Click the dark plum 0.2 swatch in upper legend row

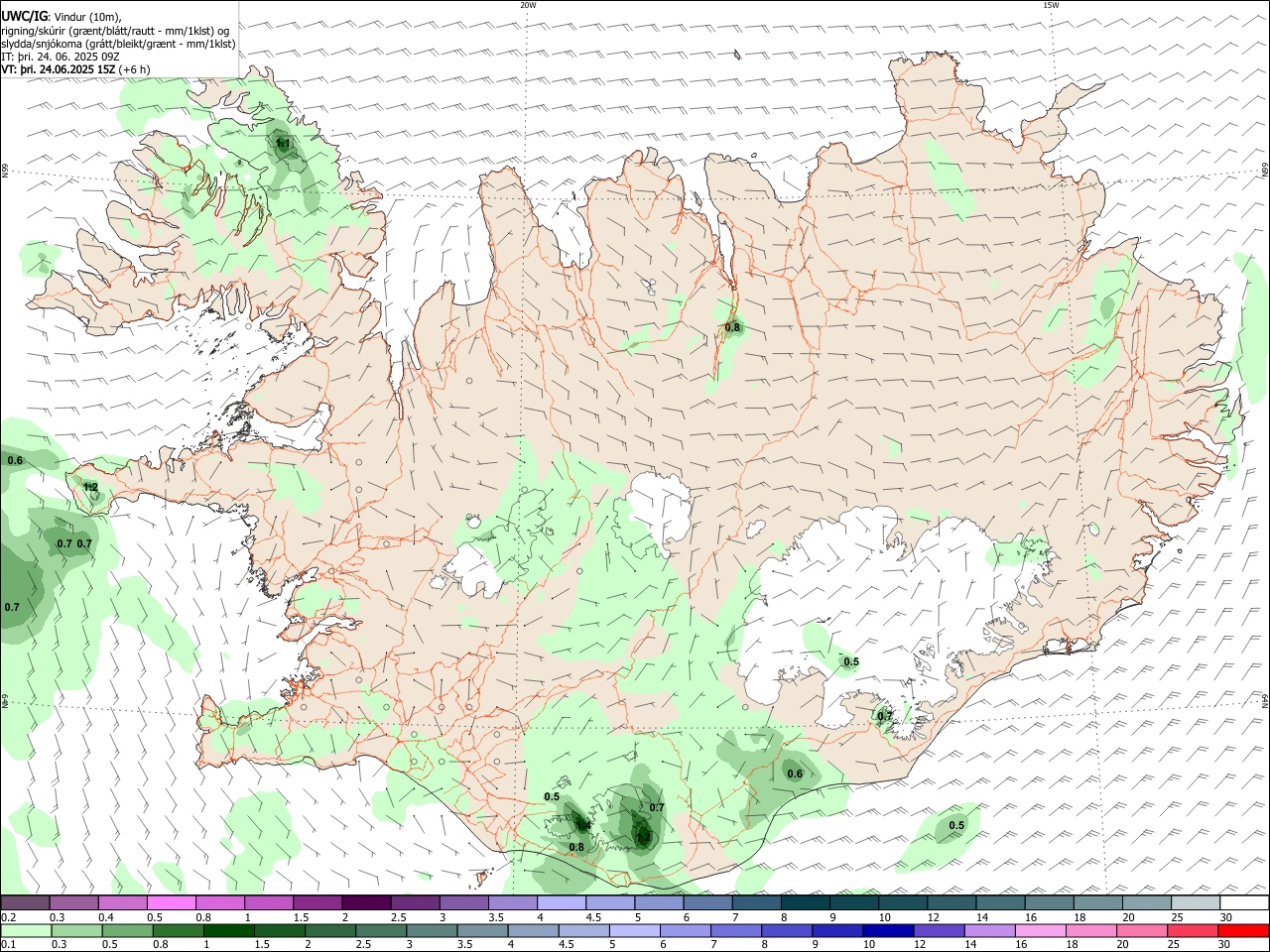26,902
